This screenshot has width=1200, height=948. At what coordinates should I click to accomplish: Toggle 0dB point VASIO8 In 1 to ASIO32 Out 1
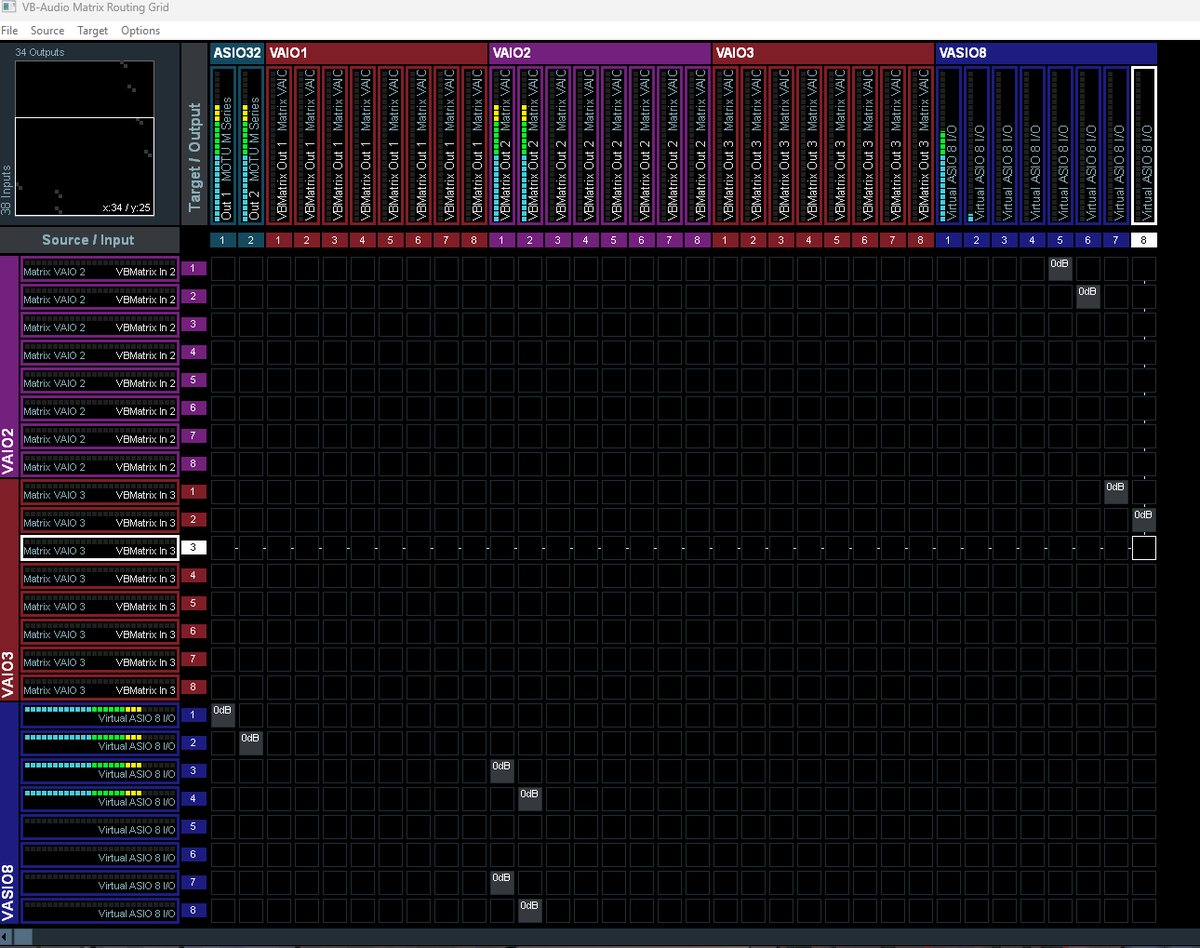pyautogui.click(x=223, y=715)
